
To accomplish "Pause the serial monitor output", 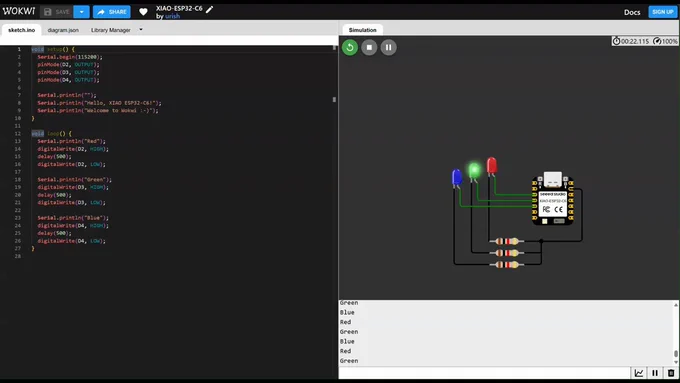I will (x=655, y=373).
